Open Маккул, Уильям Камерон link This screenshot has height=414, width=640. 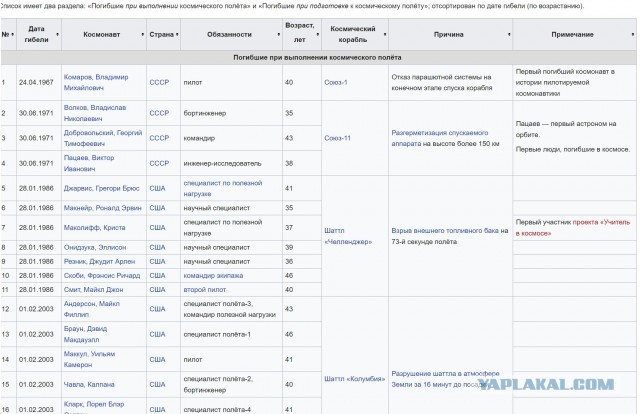(x=89, y=359)
